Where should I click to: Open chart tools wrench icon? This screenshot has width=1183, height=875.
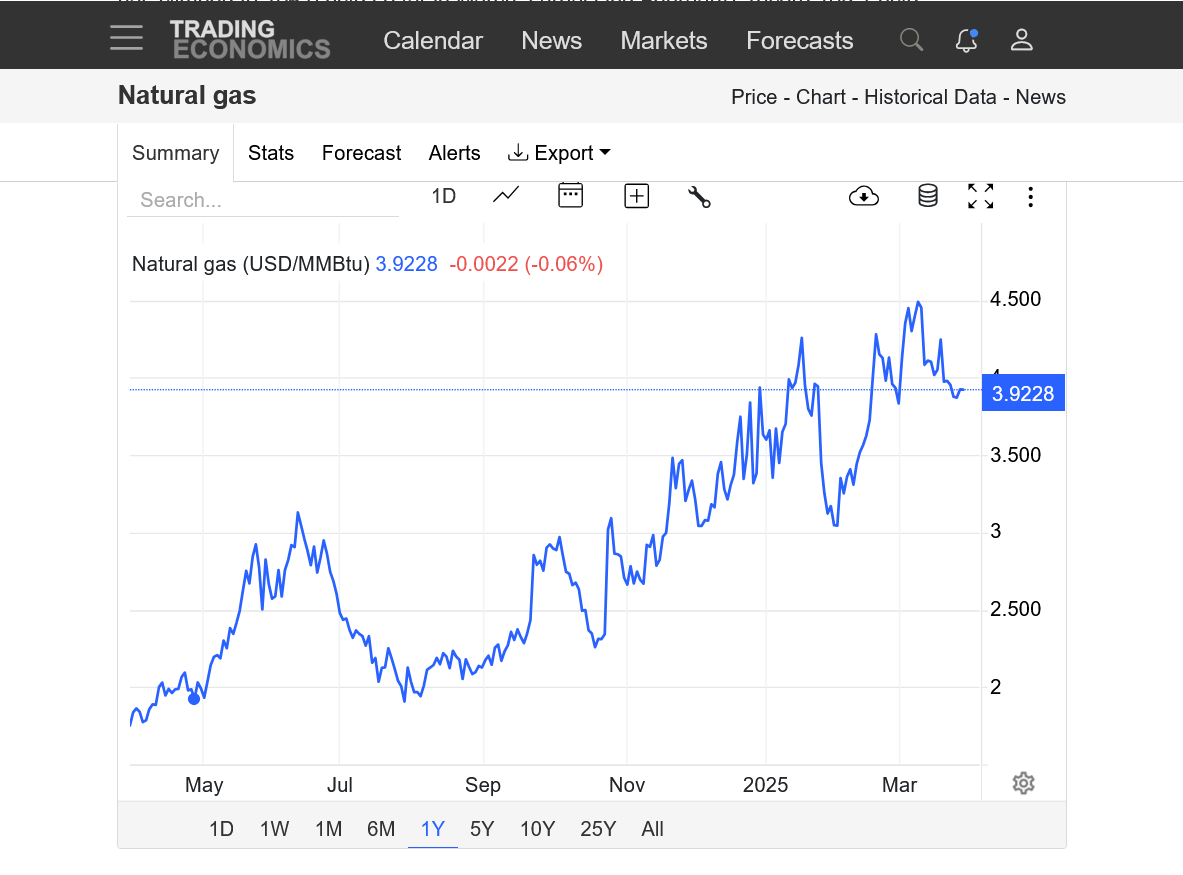tap(699, 196)
